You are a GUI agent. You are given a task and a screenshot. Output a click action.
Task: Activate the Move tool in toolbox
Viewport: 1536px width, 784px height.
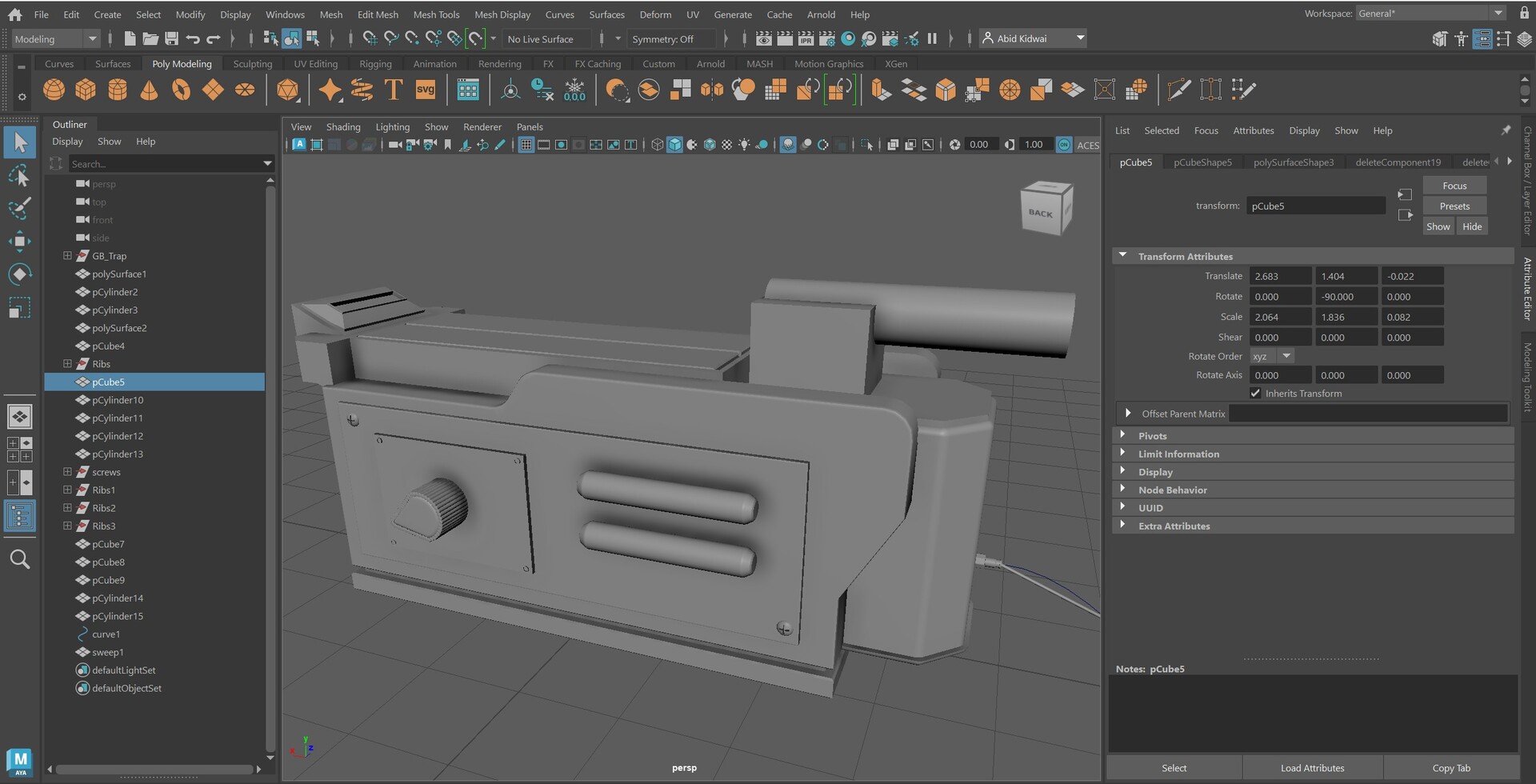click(x=19, y=242)
